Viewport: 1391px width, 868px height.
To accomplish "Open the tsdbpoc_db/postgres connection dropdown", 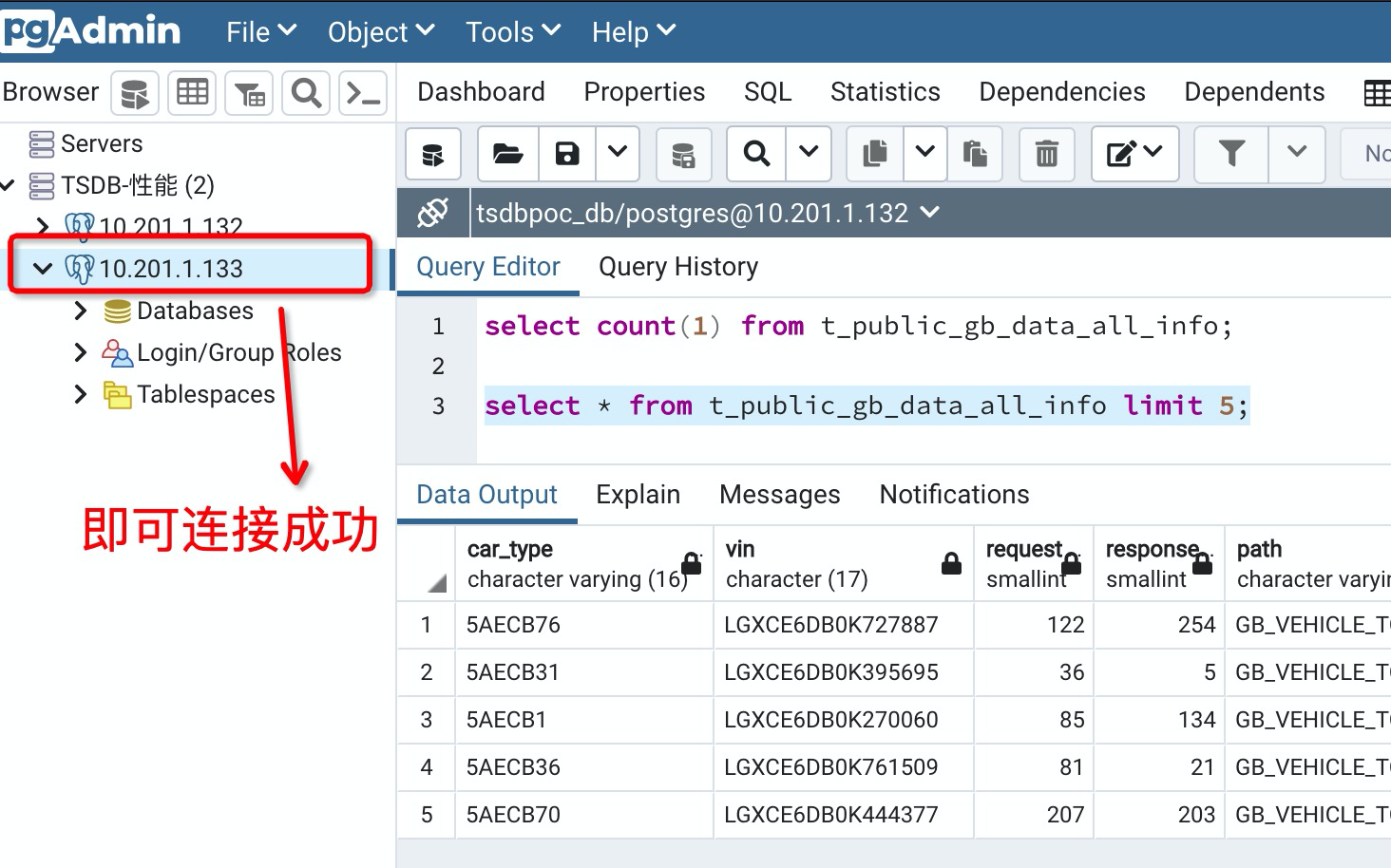I will [x=929, y=213].
